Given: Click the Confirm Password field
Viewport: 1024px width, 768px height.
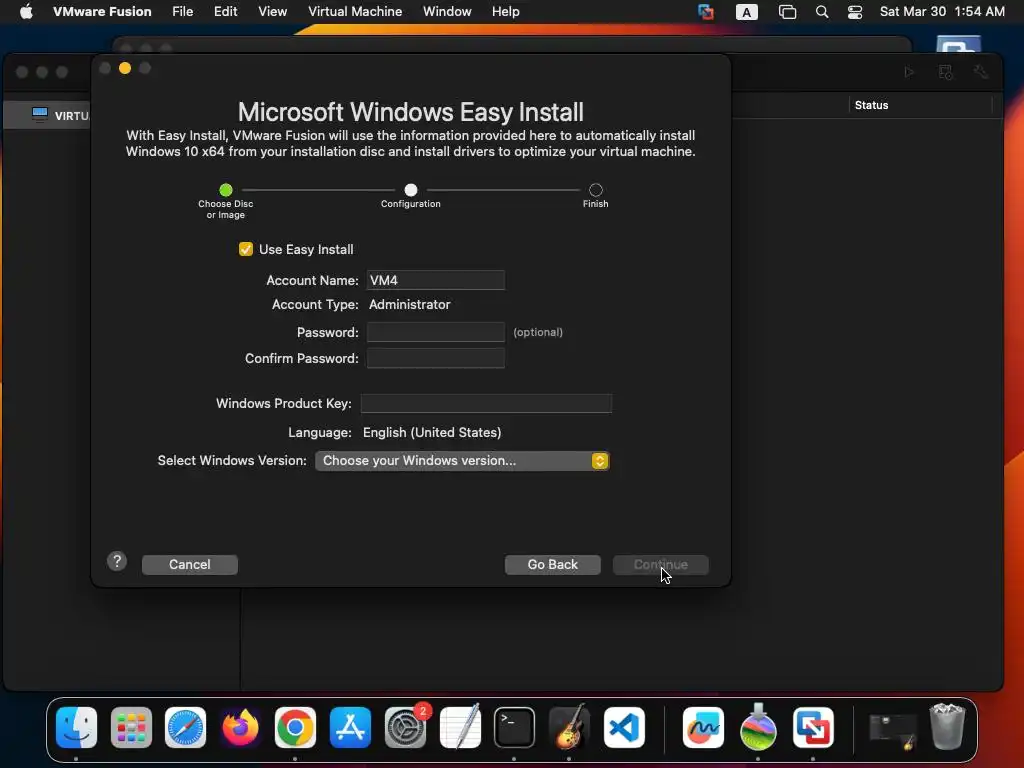Looking at the screenshot, I should 436,358.
